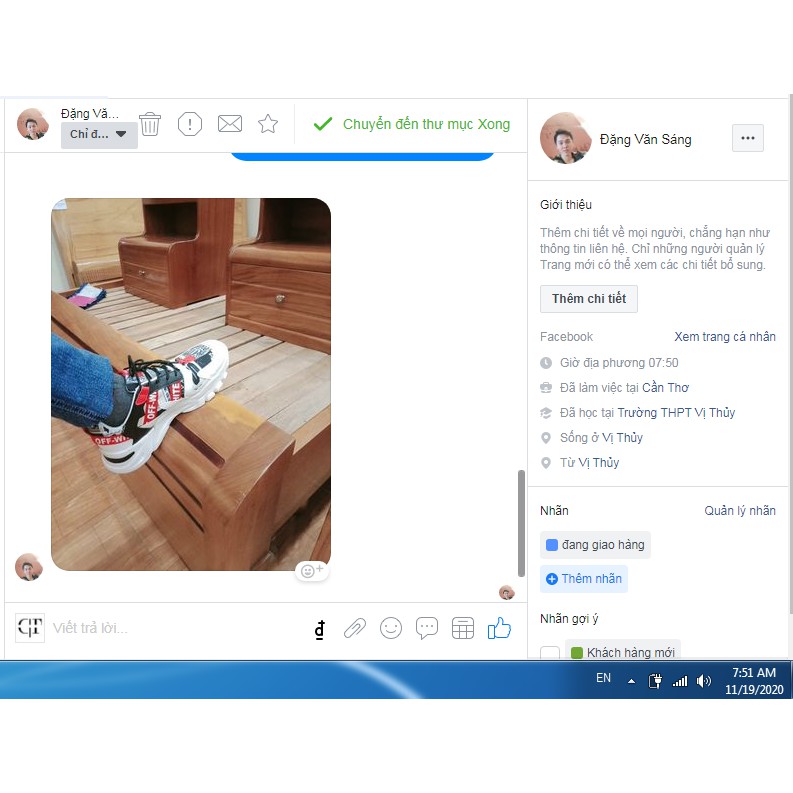Open Cần Thơ workplace link
Image resolution: width=793 pixels, height=793 pixels.
tap(666, 388)
